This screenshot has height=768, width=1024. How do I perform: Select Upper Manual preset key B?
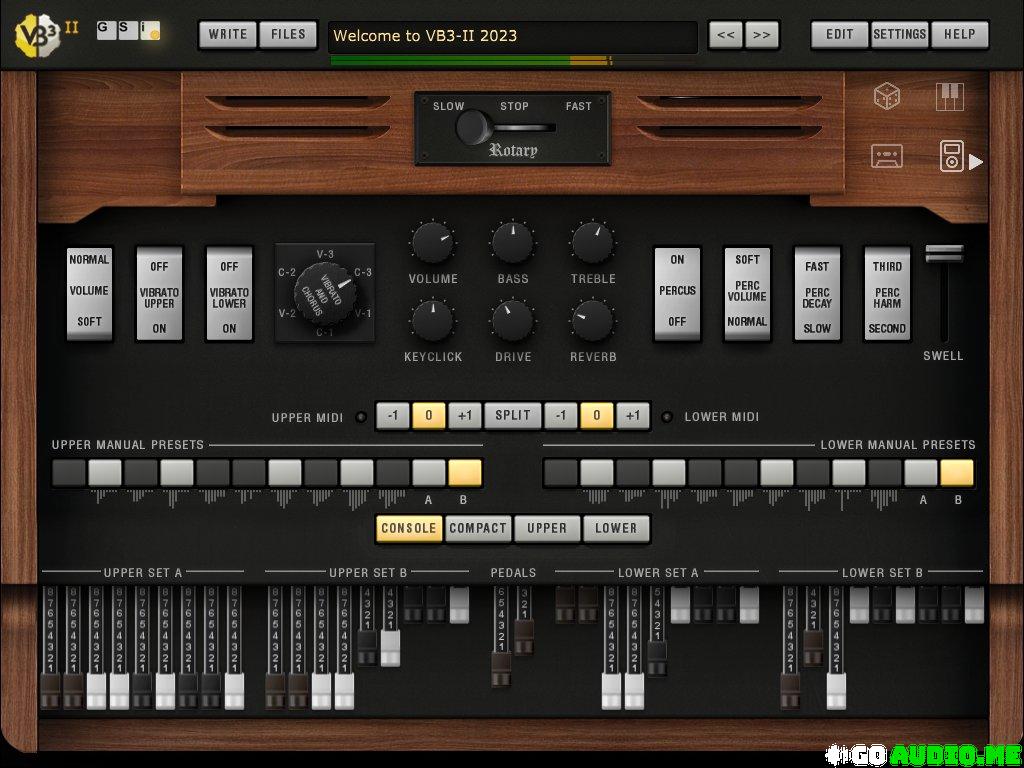464,473
